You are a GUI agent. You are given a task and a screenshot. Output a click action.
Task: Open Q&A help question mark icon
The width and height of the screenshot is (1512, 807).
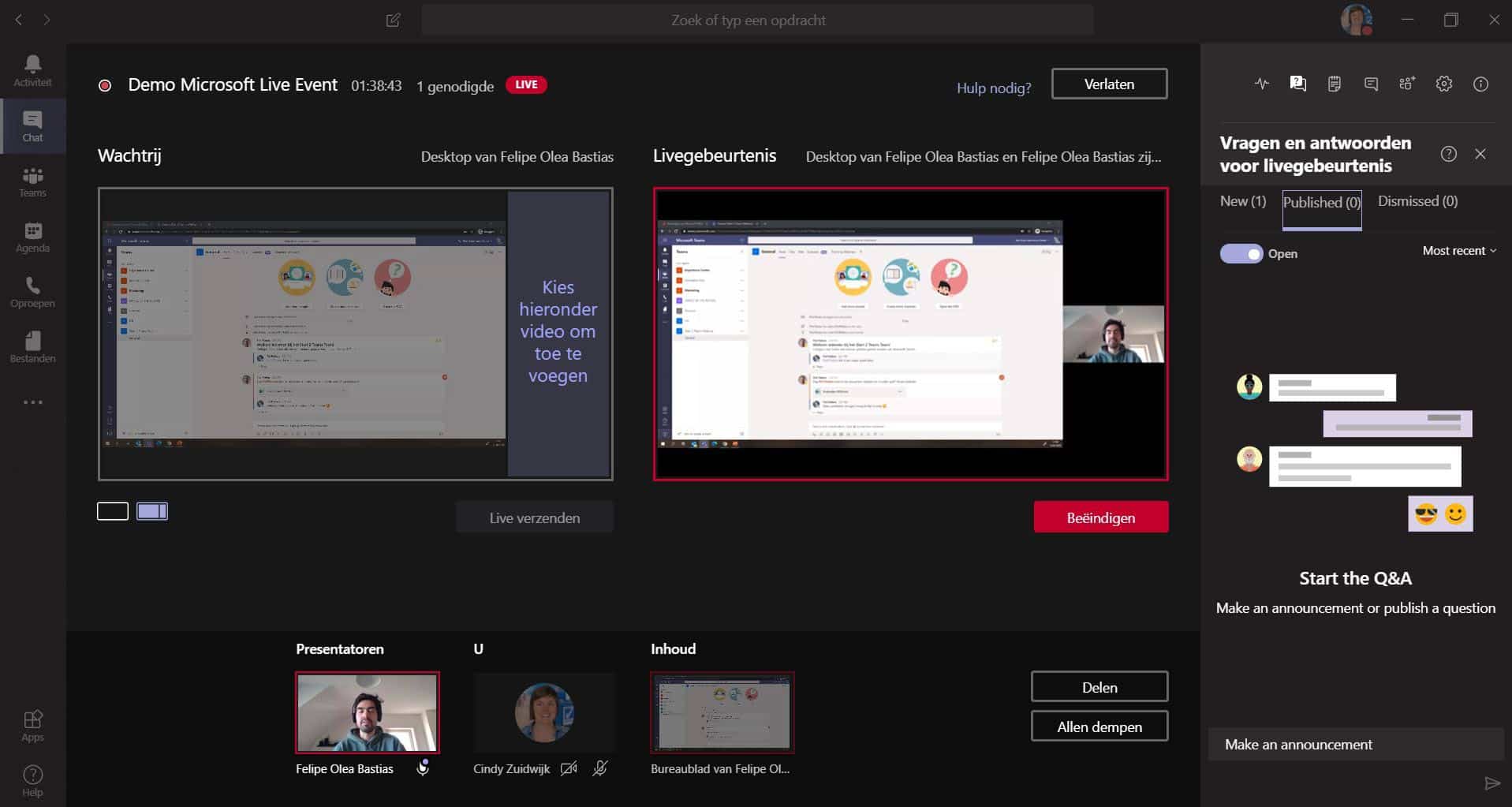[1448, 154]
